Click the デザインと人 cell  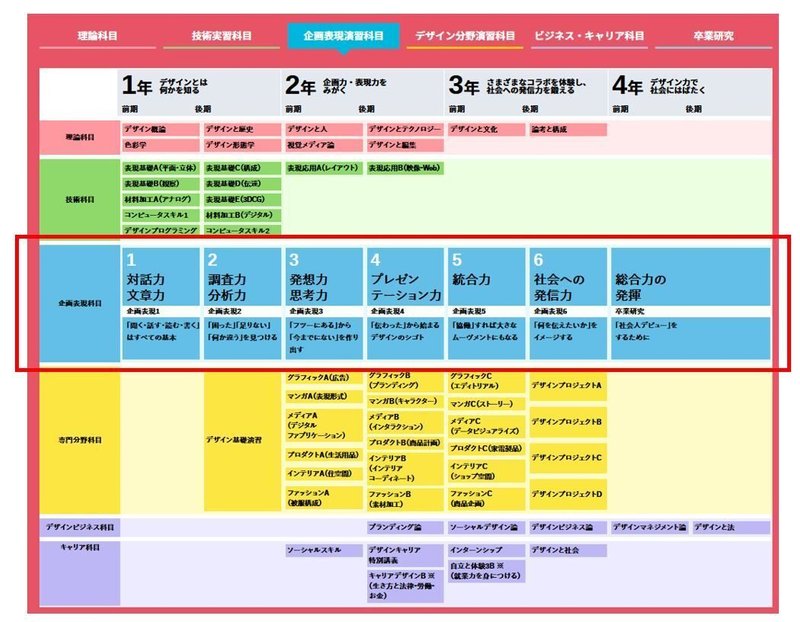pos(324,130)
